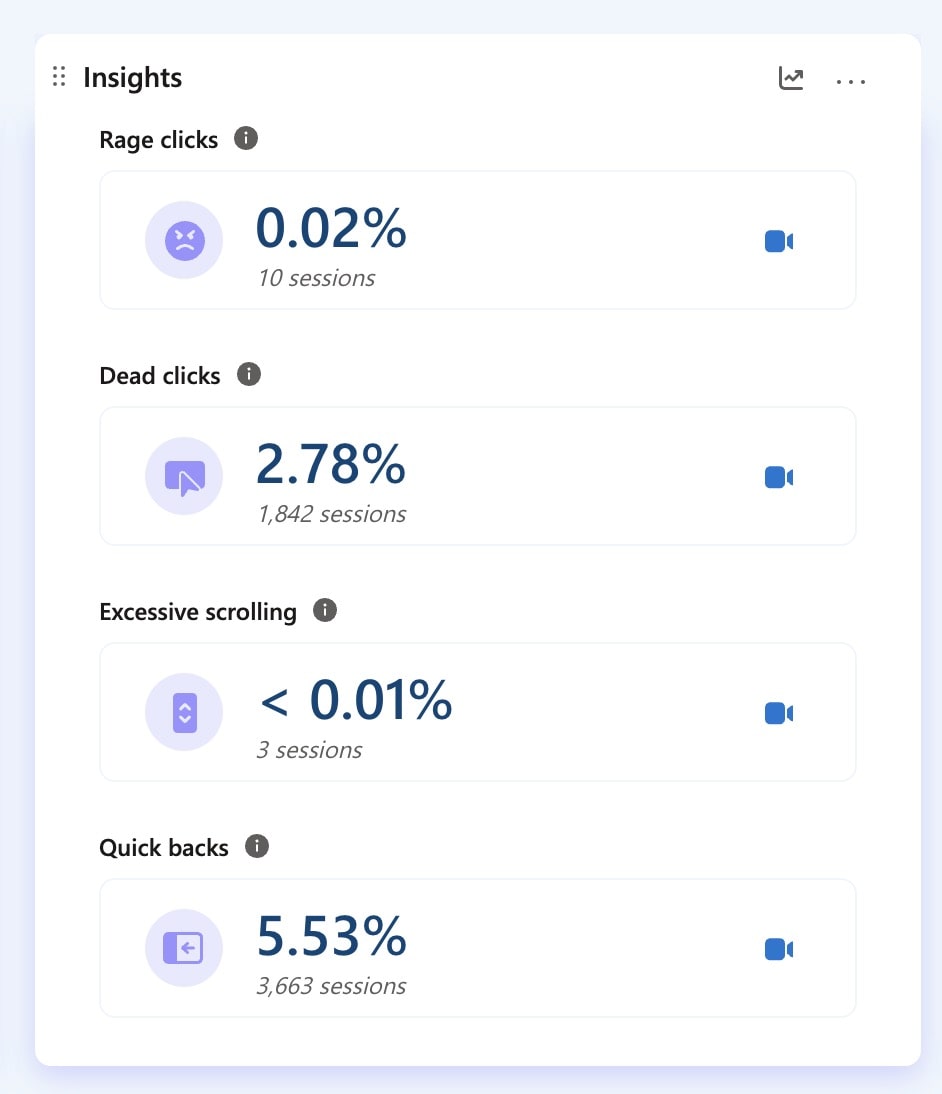Click the Quick backs arrow icon

(x=184, y=948)
